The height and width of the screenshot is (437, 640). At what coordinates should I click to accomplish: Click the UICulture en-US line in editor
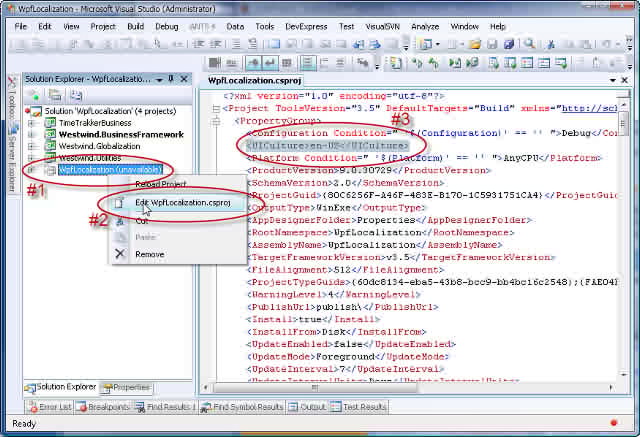[x=327, y=146]
